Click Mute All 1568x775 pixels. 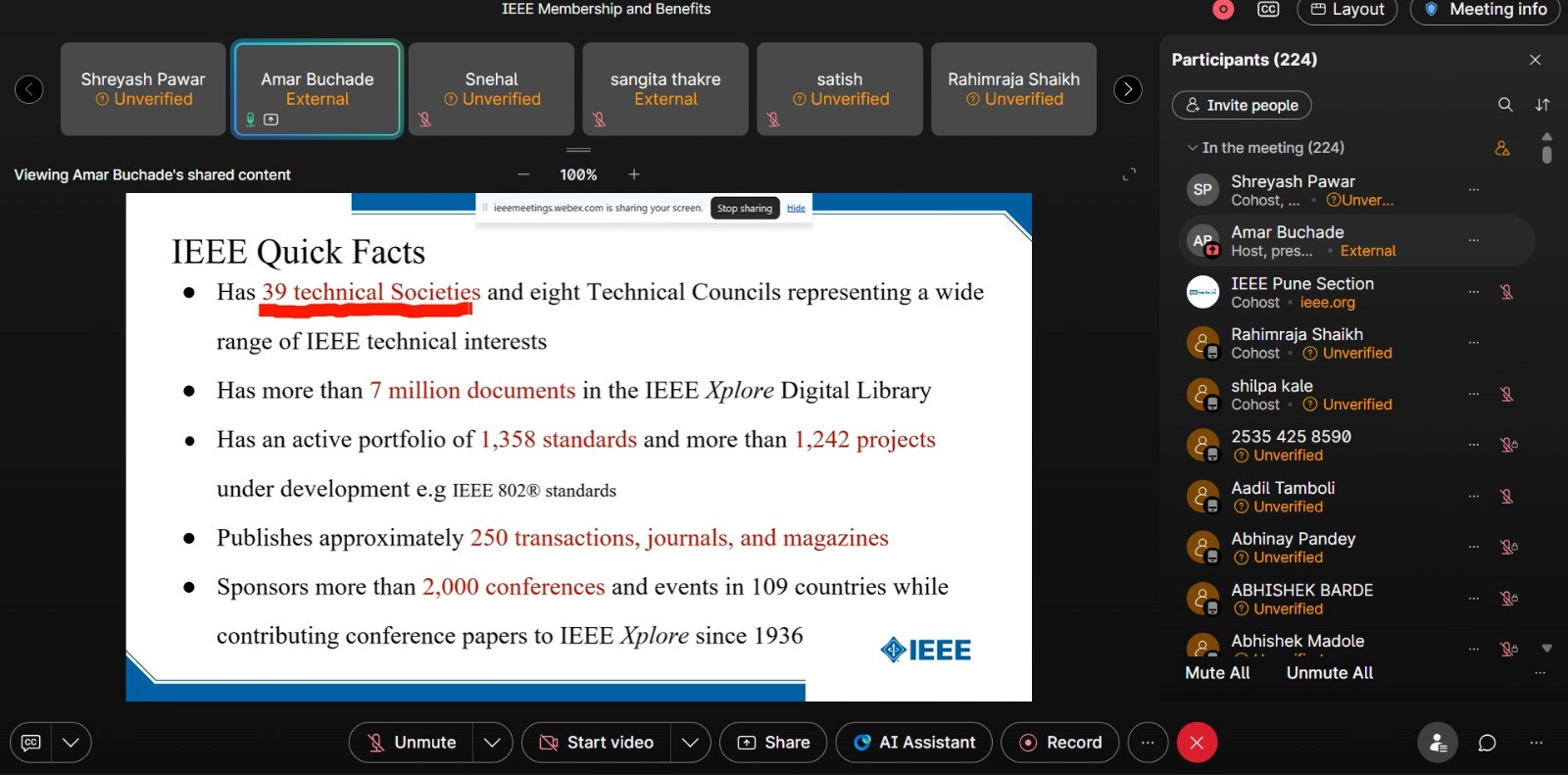click(x=1217, y=673)
